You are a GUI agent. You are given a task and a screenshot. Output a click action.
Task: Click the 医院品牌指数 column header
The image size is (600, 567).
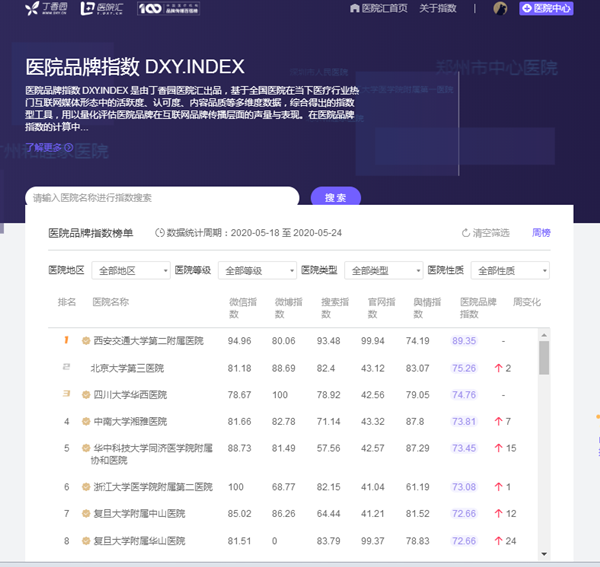coord(478,308)
